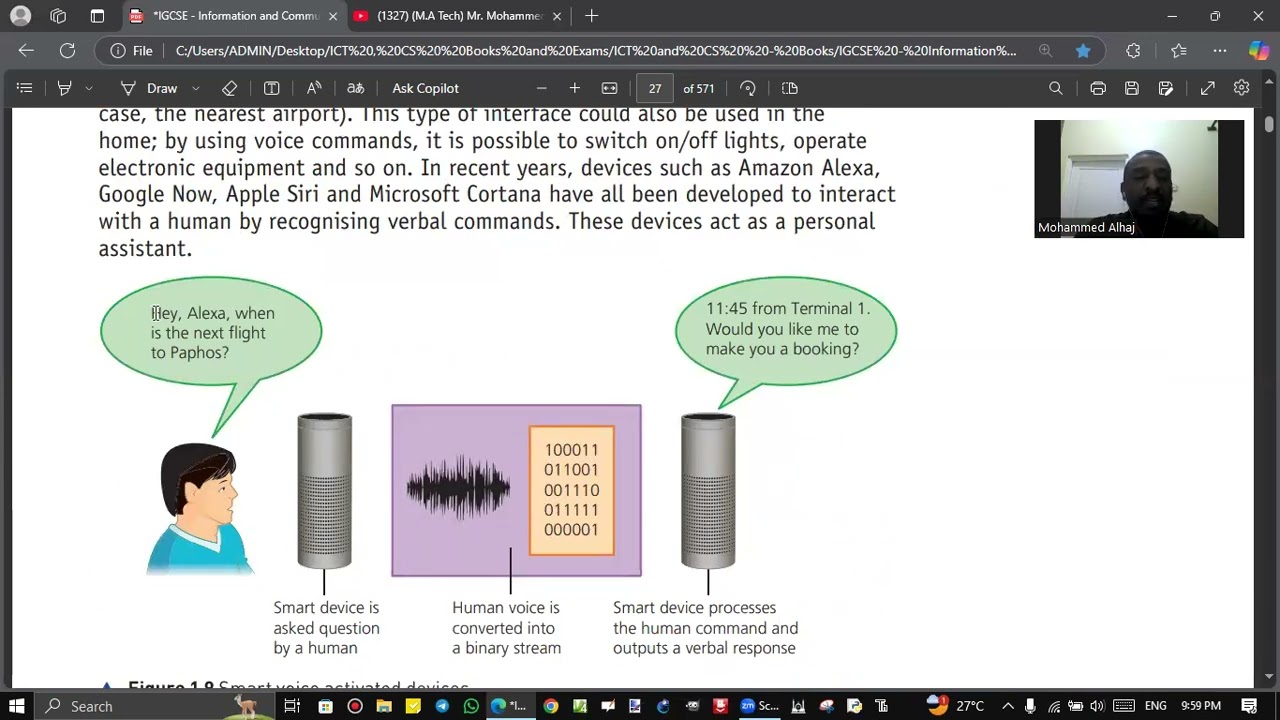Open PDF viewer settings gear
The image size is (1280, 720).
pos(1241,88)
